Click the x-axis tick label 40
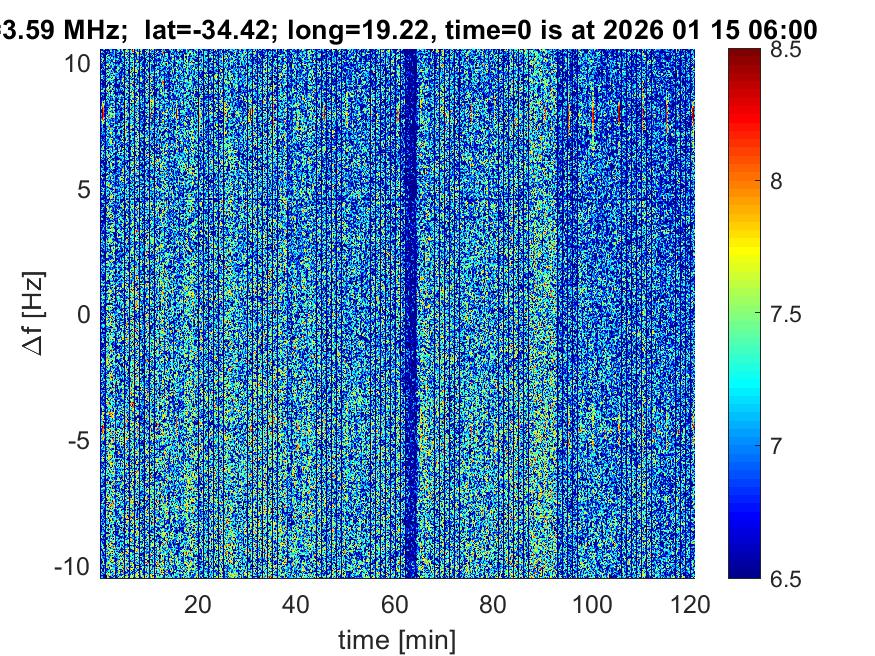Image resolution: width=875 pixels, height=656 pixels. point(296,604)
